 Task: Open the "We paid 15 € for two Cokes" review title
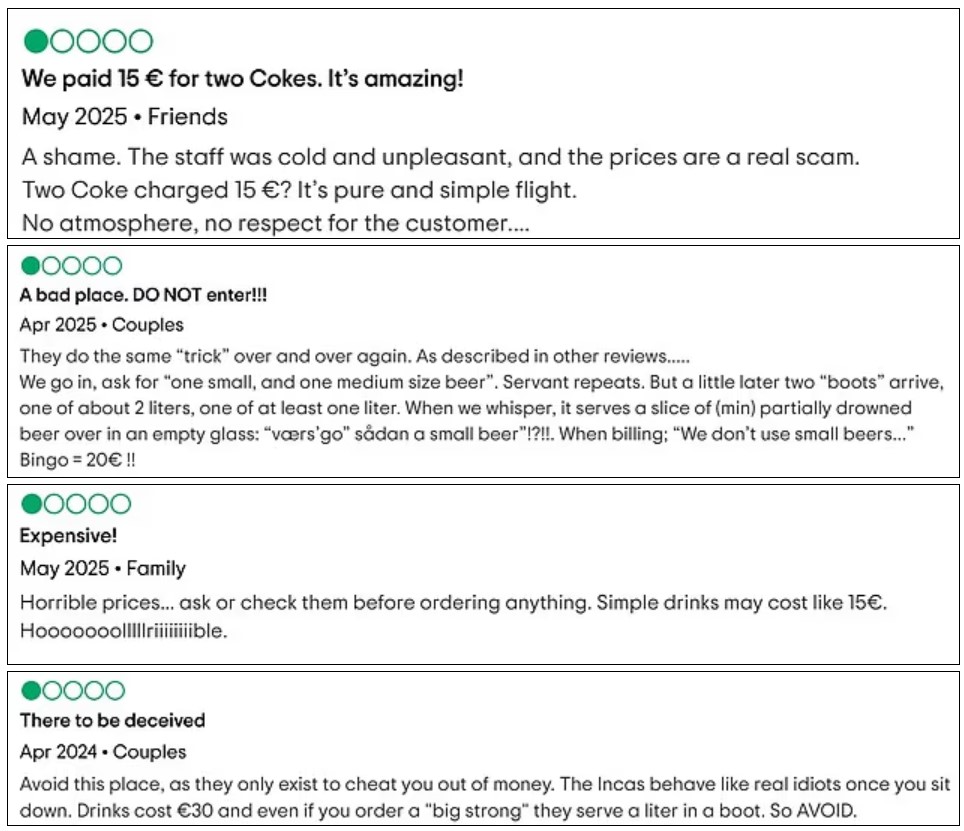(242, 79)
